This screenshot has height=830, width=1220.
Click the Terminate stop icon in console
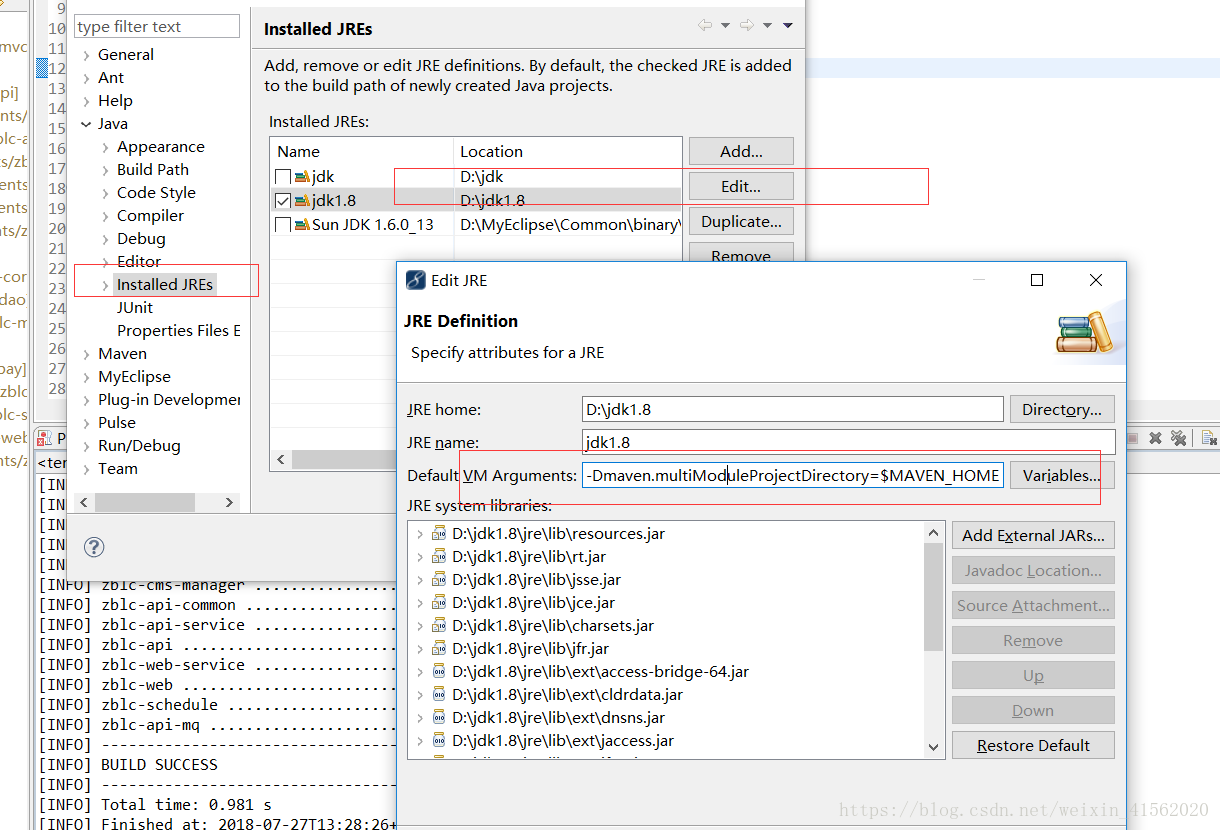point(1133,438)
